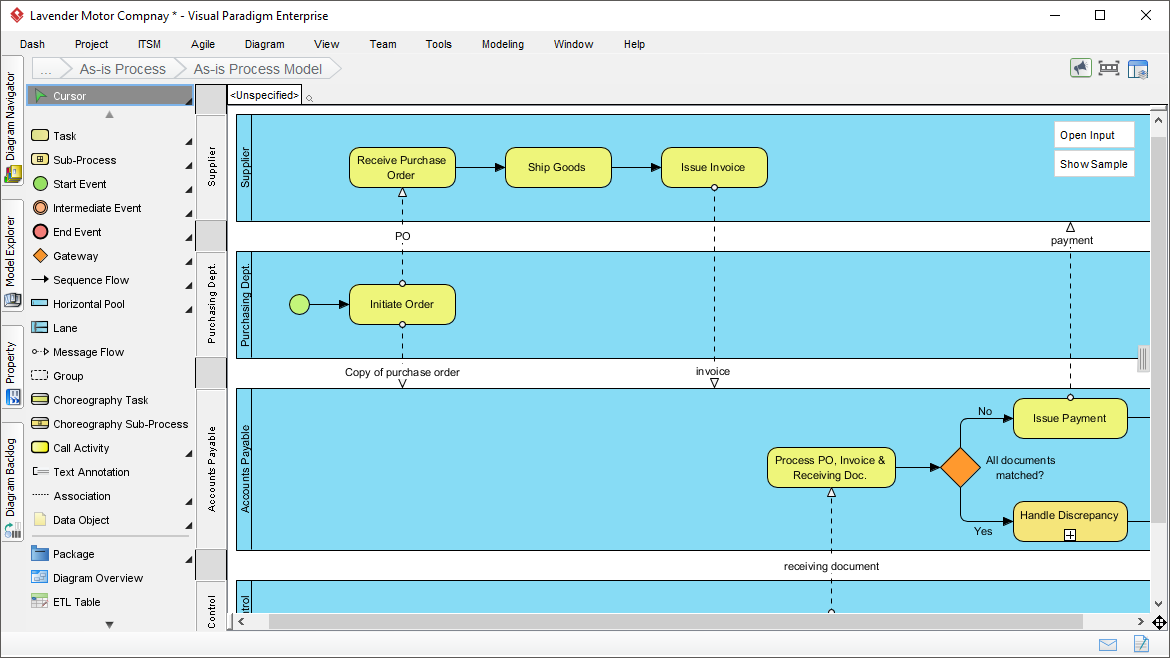Expand Intermediate Event variants arrow
The height and width of the screenshot is (658, 1170).
[x=189, y=214]
